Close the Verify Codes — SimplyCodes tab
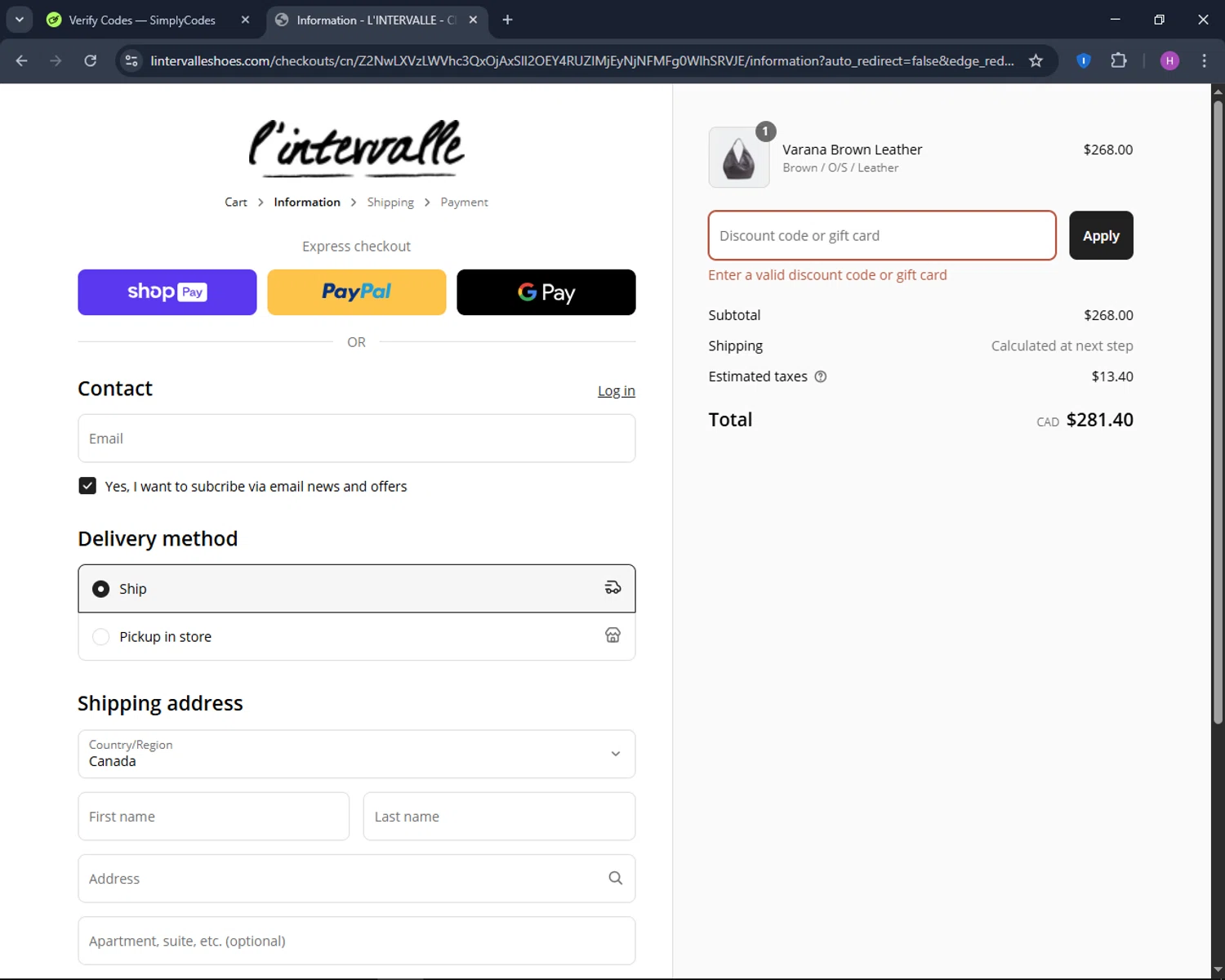The height and width of the screenshot is (980, 1225). [x=245, y=20]
